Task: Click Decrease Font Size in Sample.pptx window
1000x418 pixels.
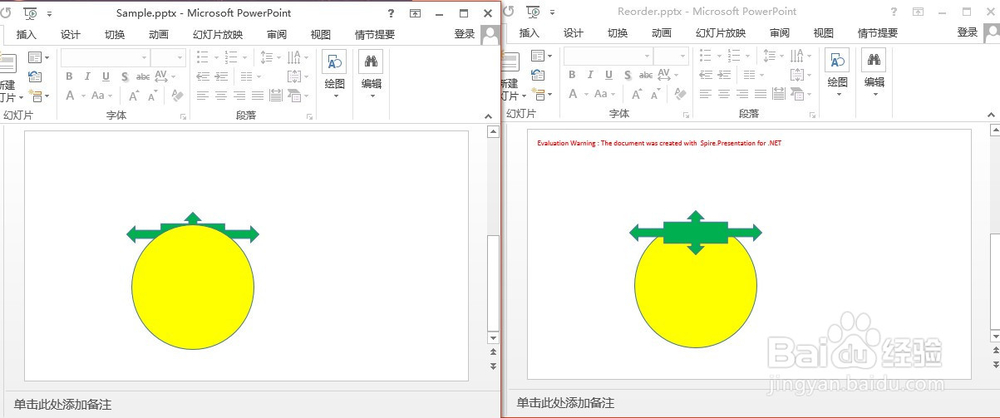Action: tap(152, 96)
